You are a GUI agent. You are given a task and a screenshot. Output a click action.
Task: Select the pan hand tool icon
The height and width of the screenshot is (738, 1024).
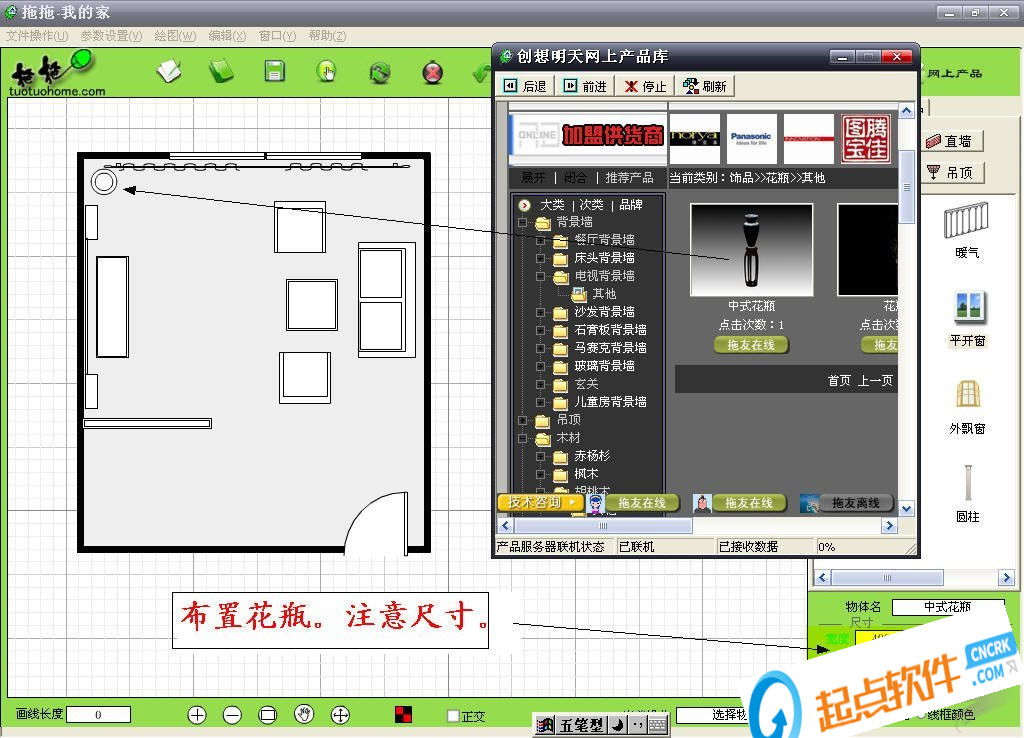tap(304, 714)
